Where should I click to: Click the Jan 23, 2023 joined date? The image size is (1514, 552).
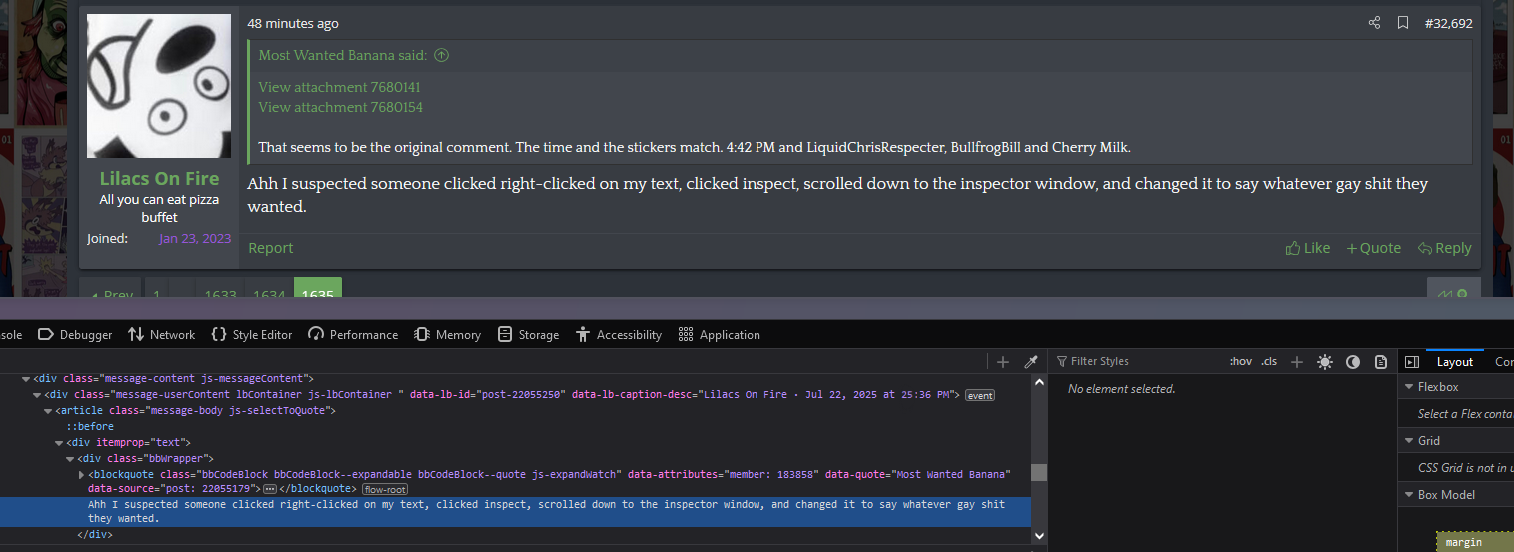tap(194, 239)
